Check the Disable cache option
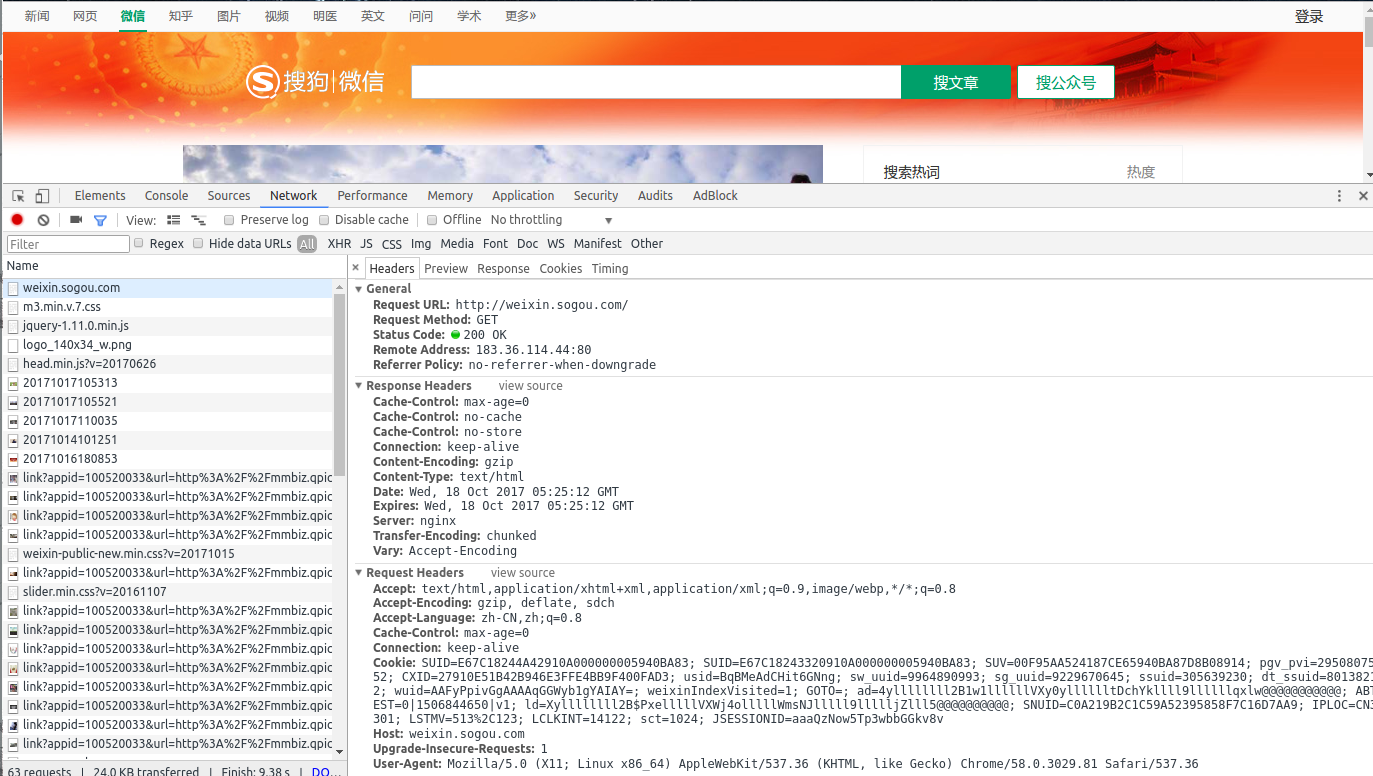Viewport: 1373px width, 776px height. pyautogui.click(x=324, y=220)
